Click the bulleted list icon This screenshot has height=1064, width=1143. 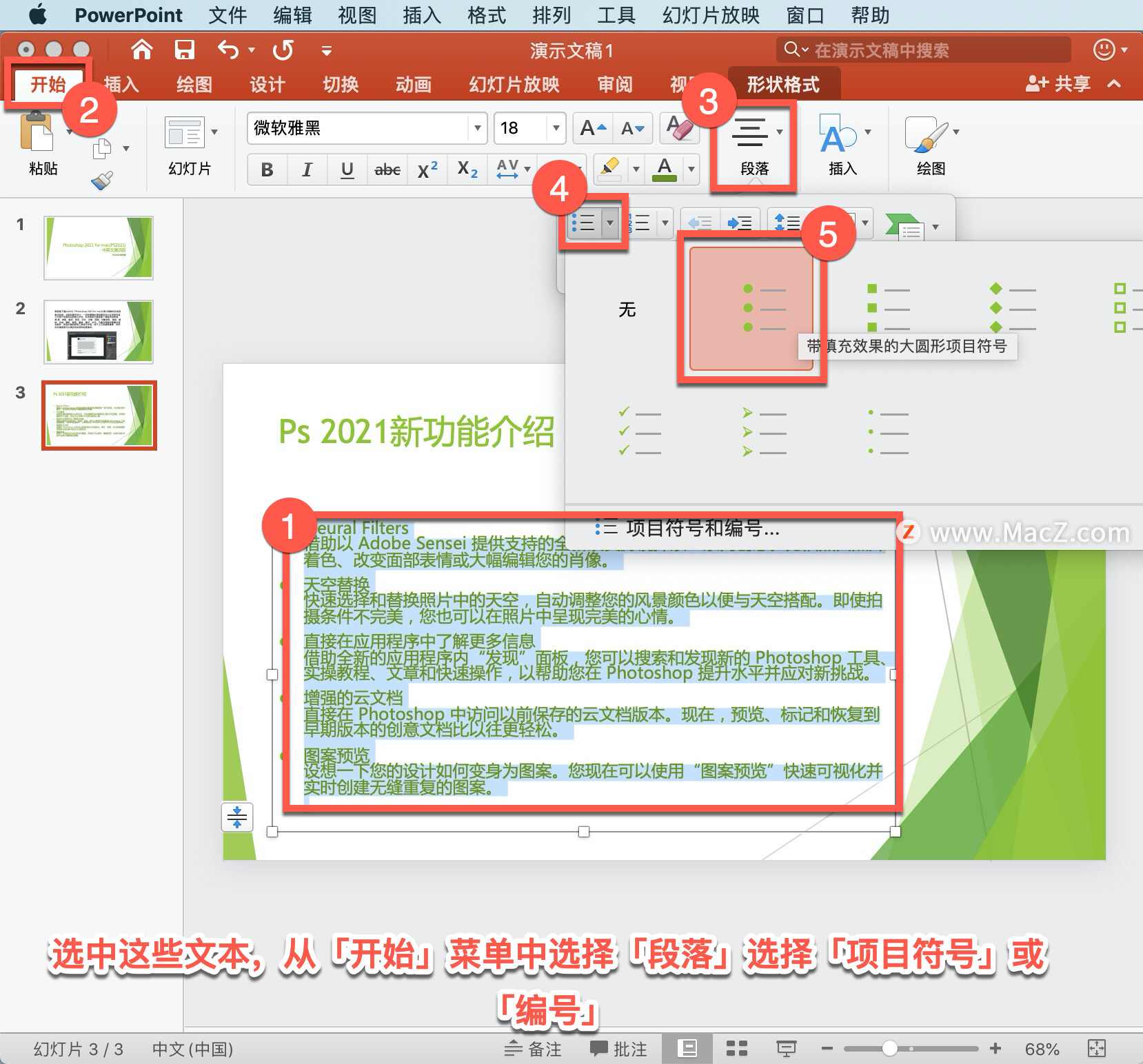583,223
